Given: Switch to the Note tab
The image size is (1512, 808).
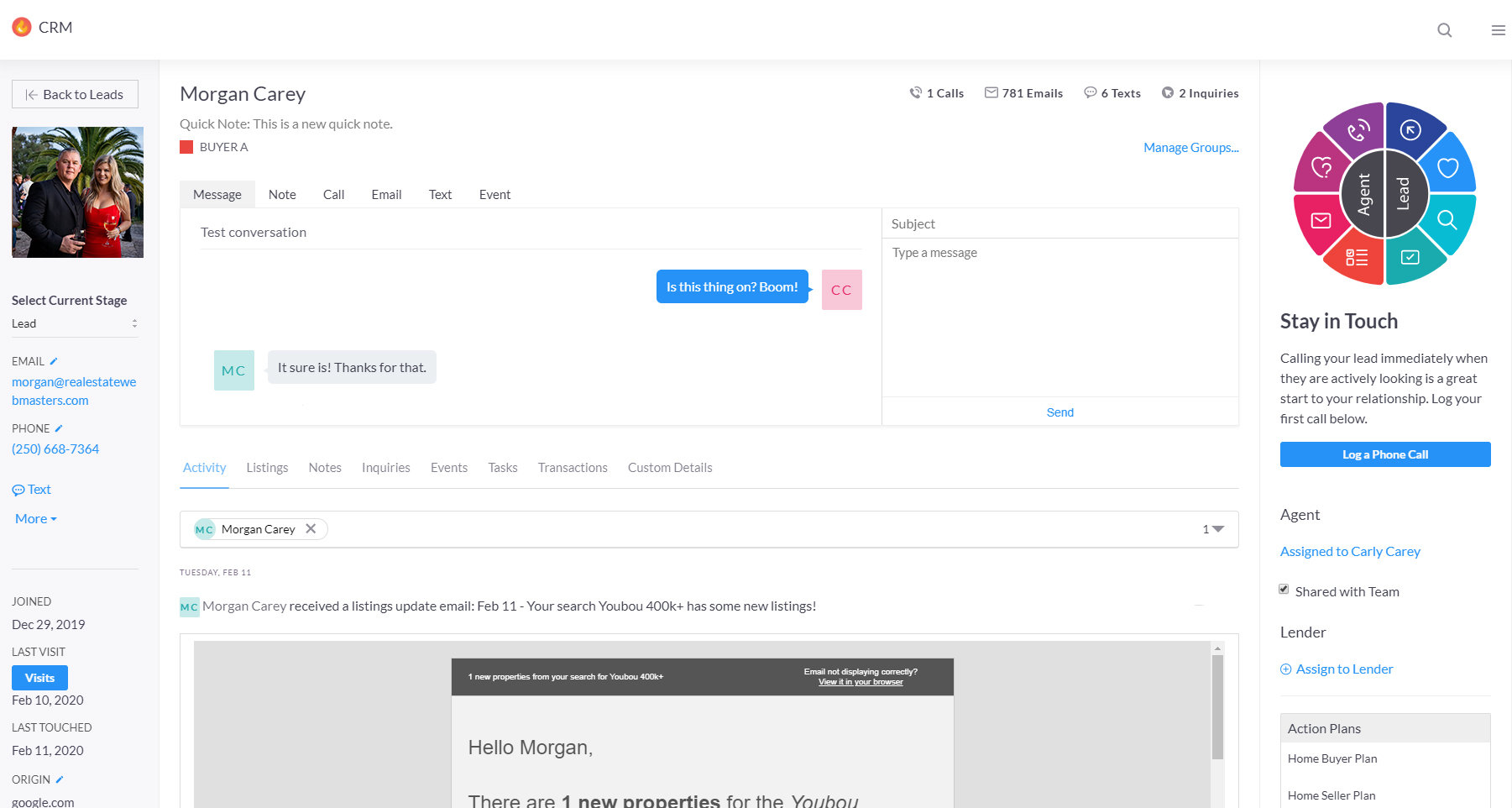Looking at the screenshot, I should point(282,194).
